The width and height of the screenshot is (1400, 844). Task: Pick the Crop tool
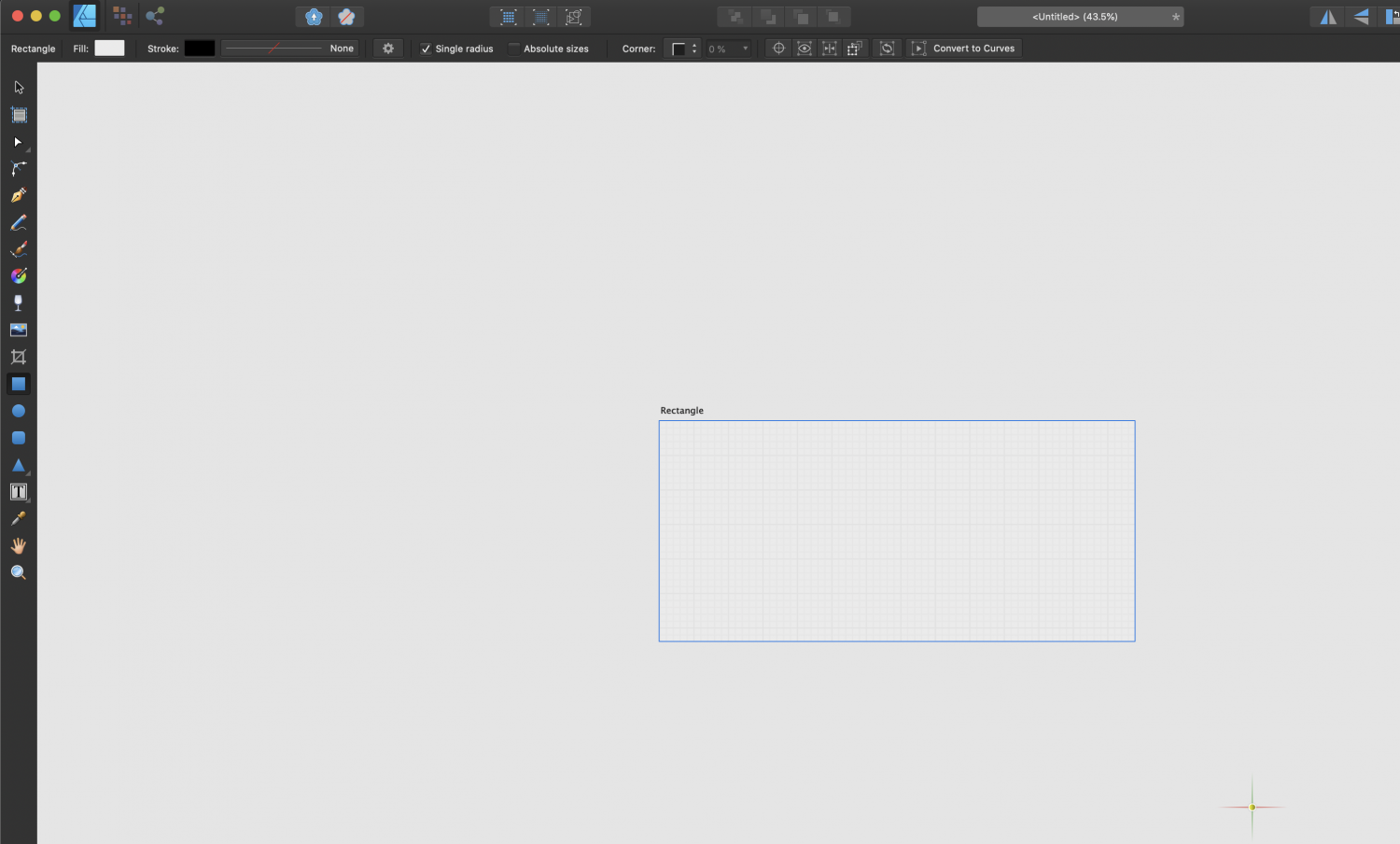19,357
